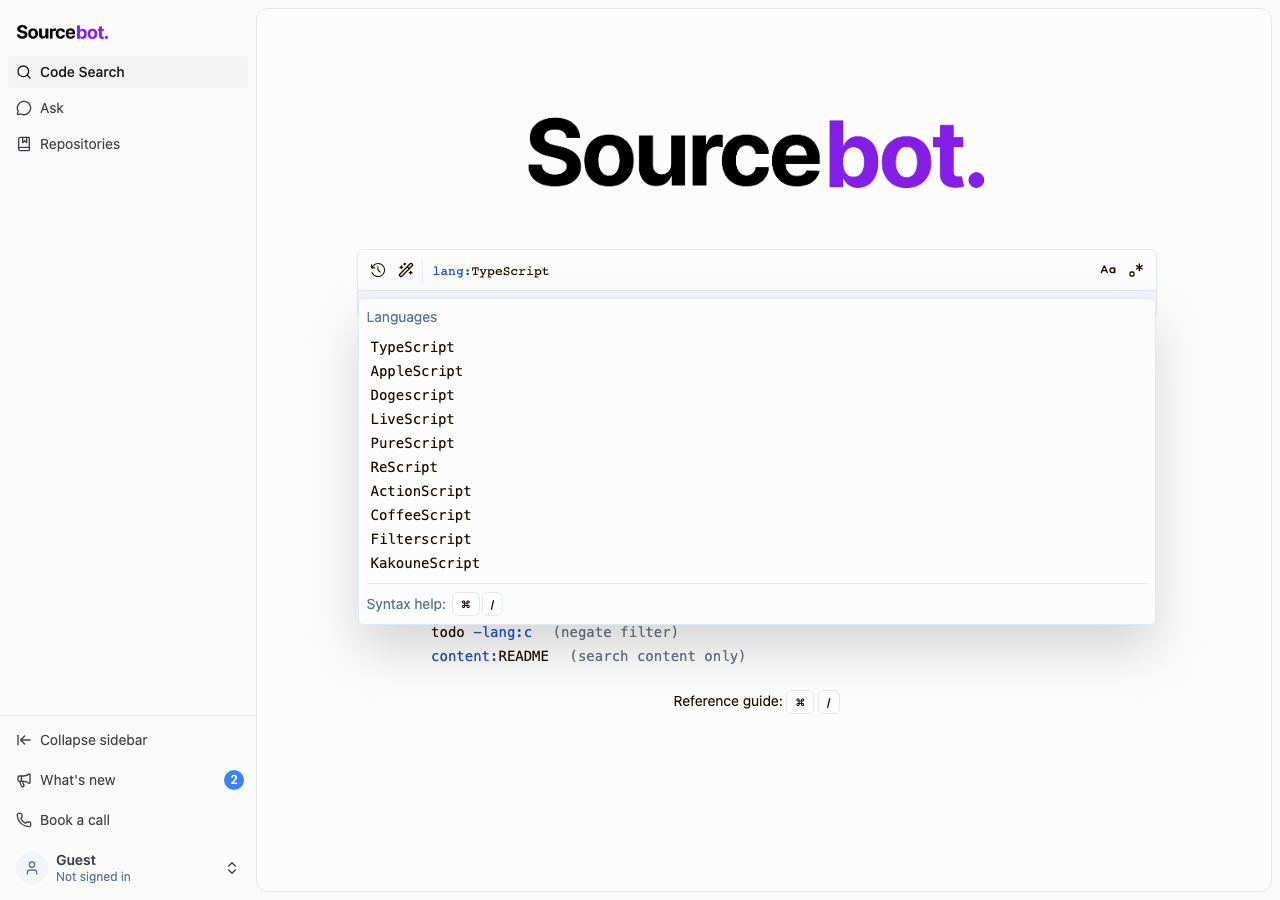Open Book a call link
The height and width of the screenshot is (900, 1280).
point(128,820)
